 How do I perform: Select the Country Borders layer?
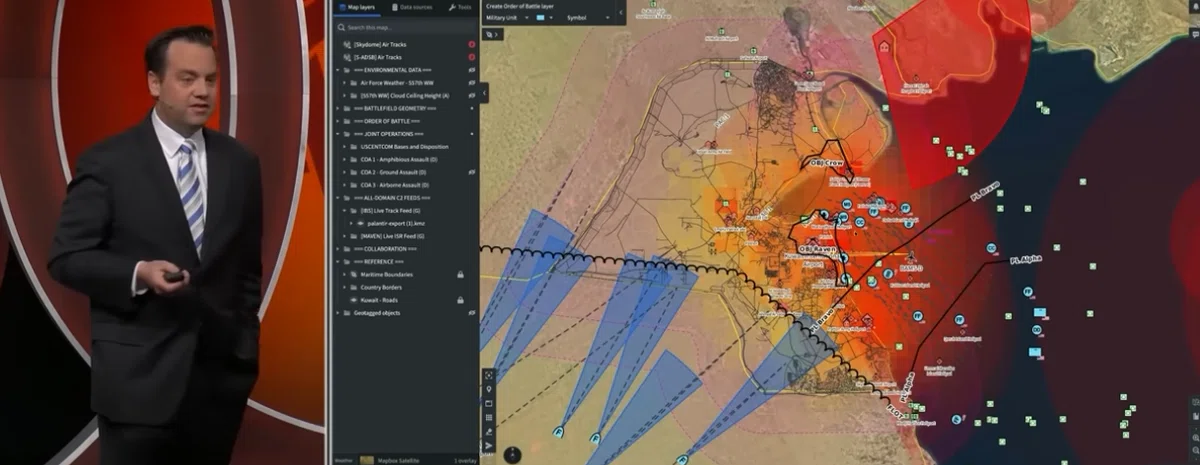tap(382, 287)
